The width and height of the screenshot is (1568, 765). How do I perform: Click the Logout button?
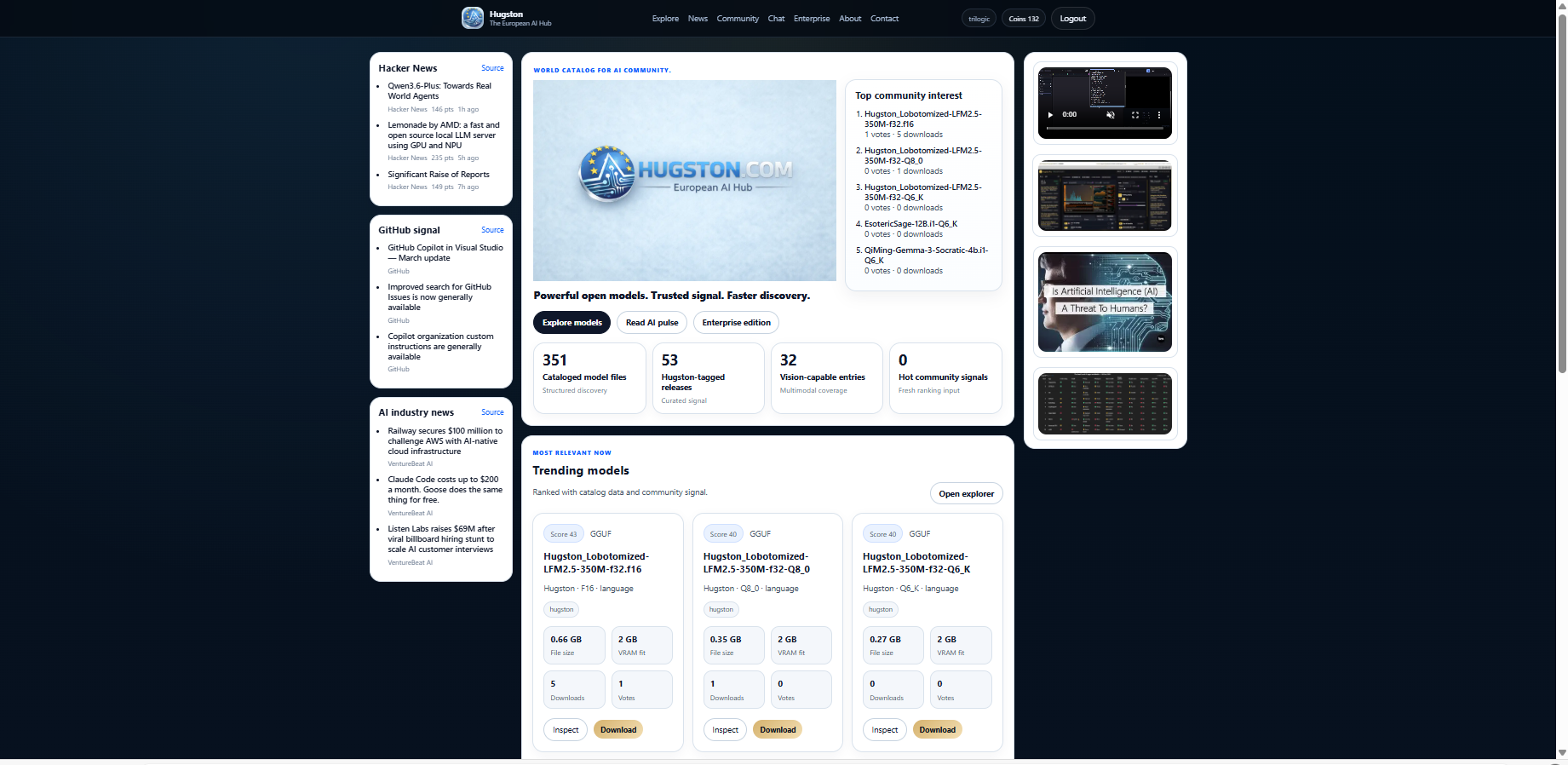click(1072, 19)
